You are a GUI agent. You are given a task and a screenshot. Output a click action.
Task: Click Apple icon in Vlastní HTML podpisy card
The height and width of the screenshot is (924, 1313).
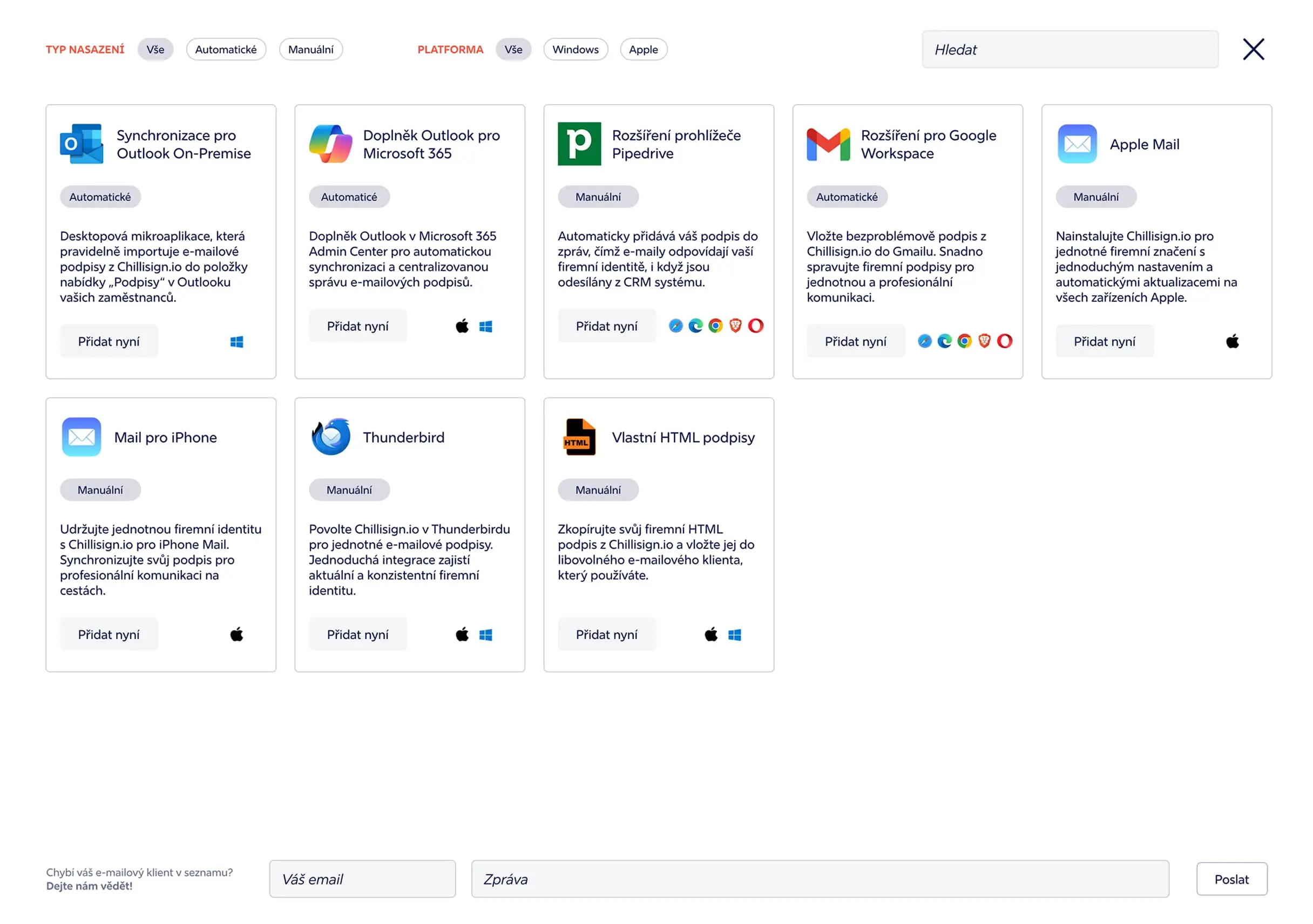(711, 634)
